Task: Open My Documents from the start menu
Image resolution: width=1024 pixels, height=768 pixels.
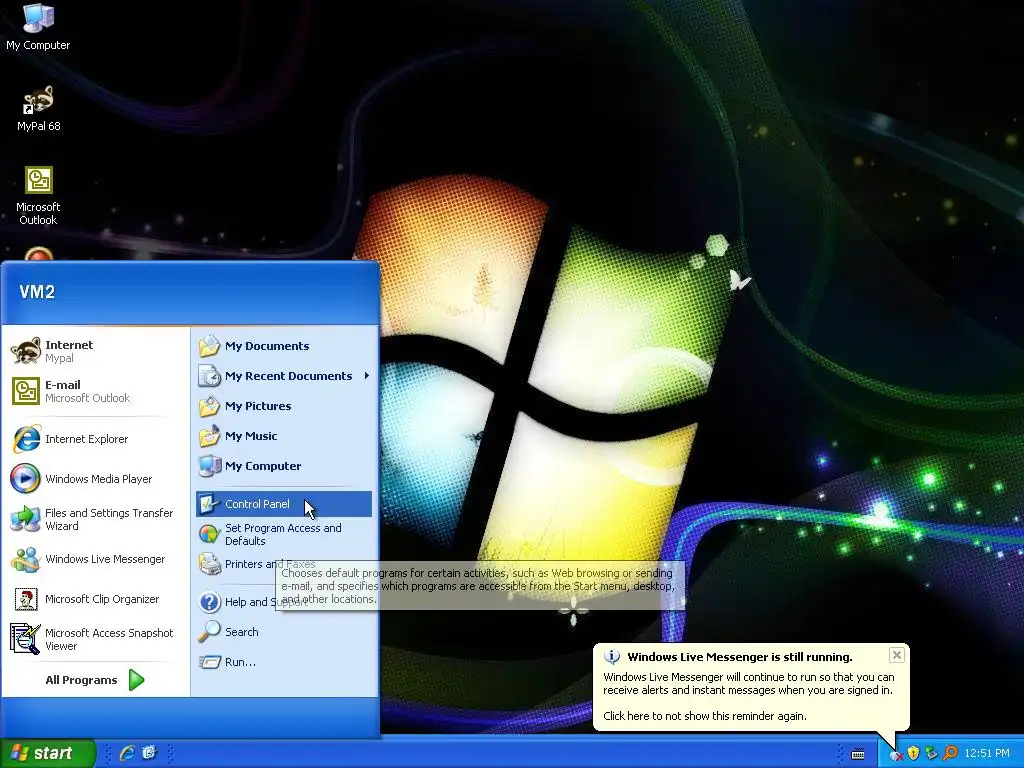Action: pyautogui.click(x=284, y=346)
